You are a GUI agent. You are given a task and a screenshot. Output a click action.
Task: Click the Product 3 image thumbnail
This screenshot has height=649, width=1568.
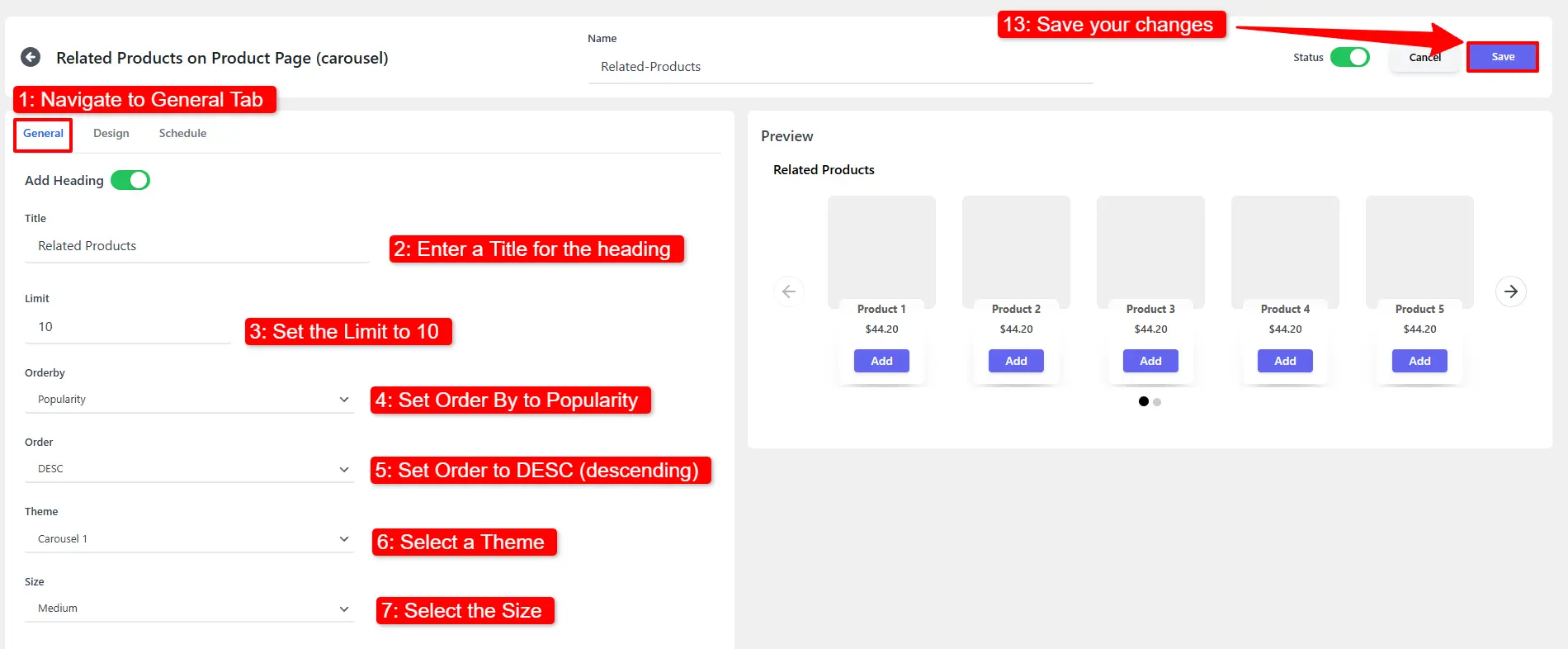[x=1150, y=248]
